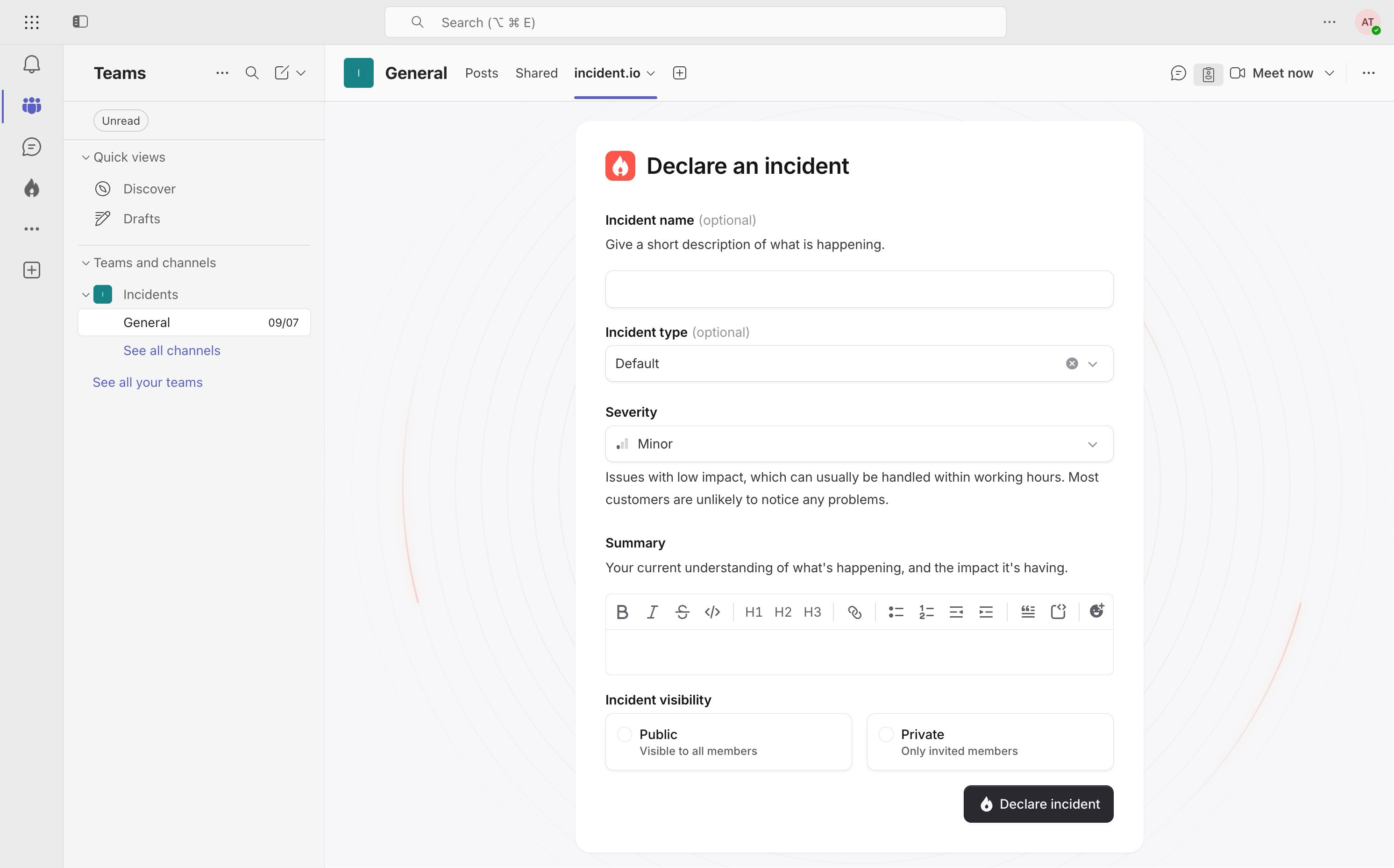
Task: Insert an emoji in Summary
Action: pyautogui.click(x=1097, y=611)
